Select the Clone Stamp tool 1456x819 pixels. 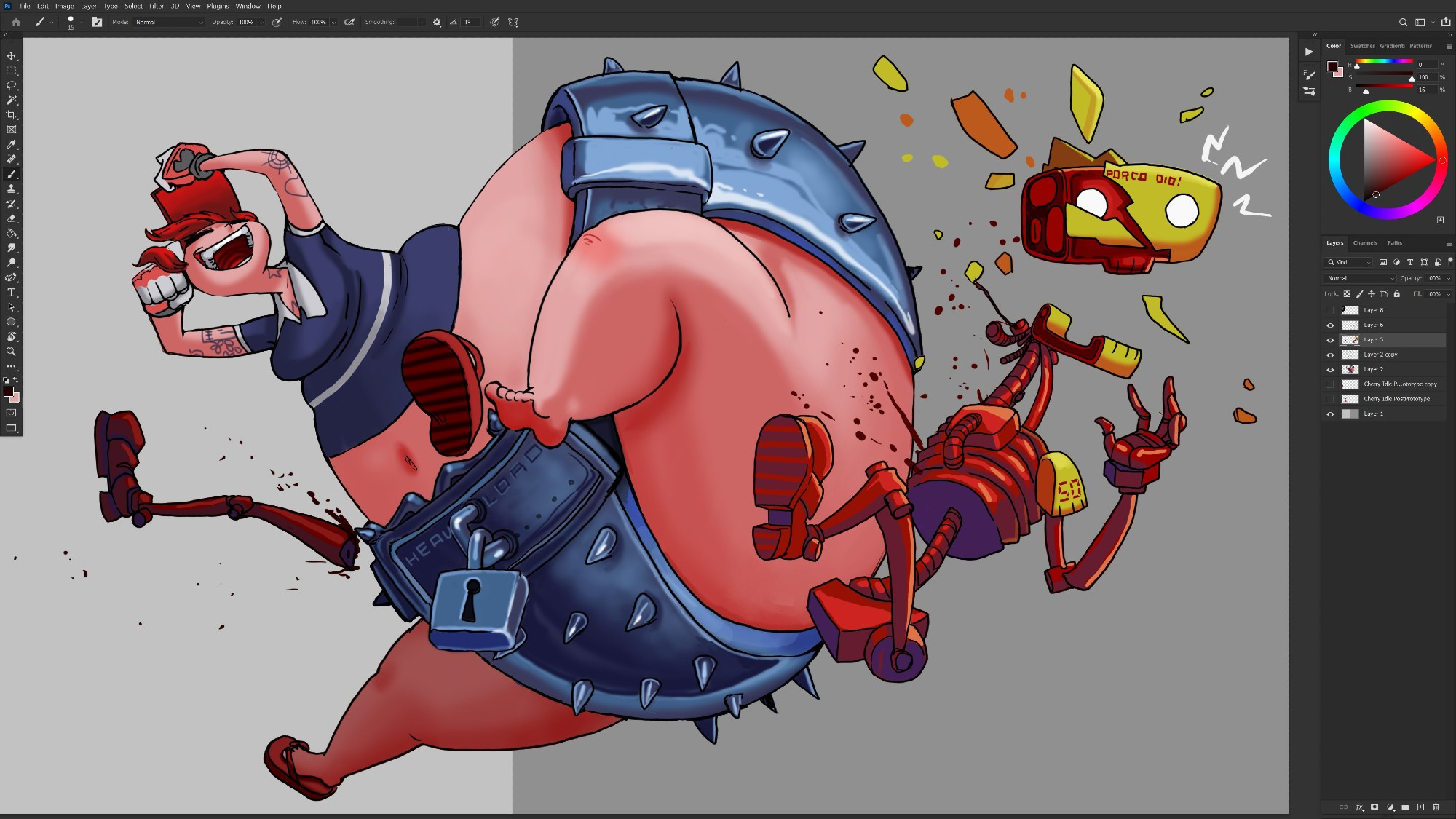[x=11, y=189]
